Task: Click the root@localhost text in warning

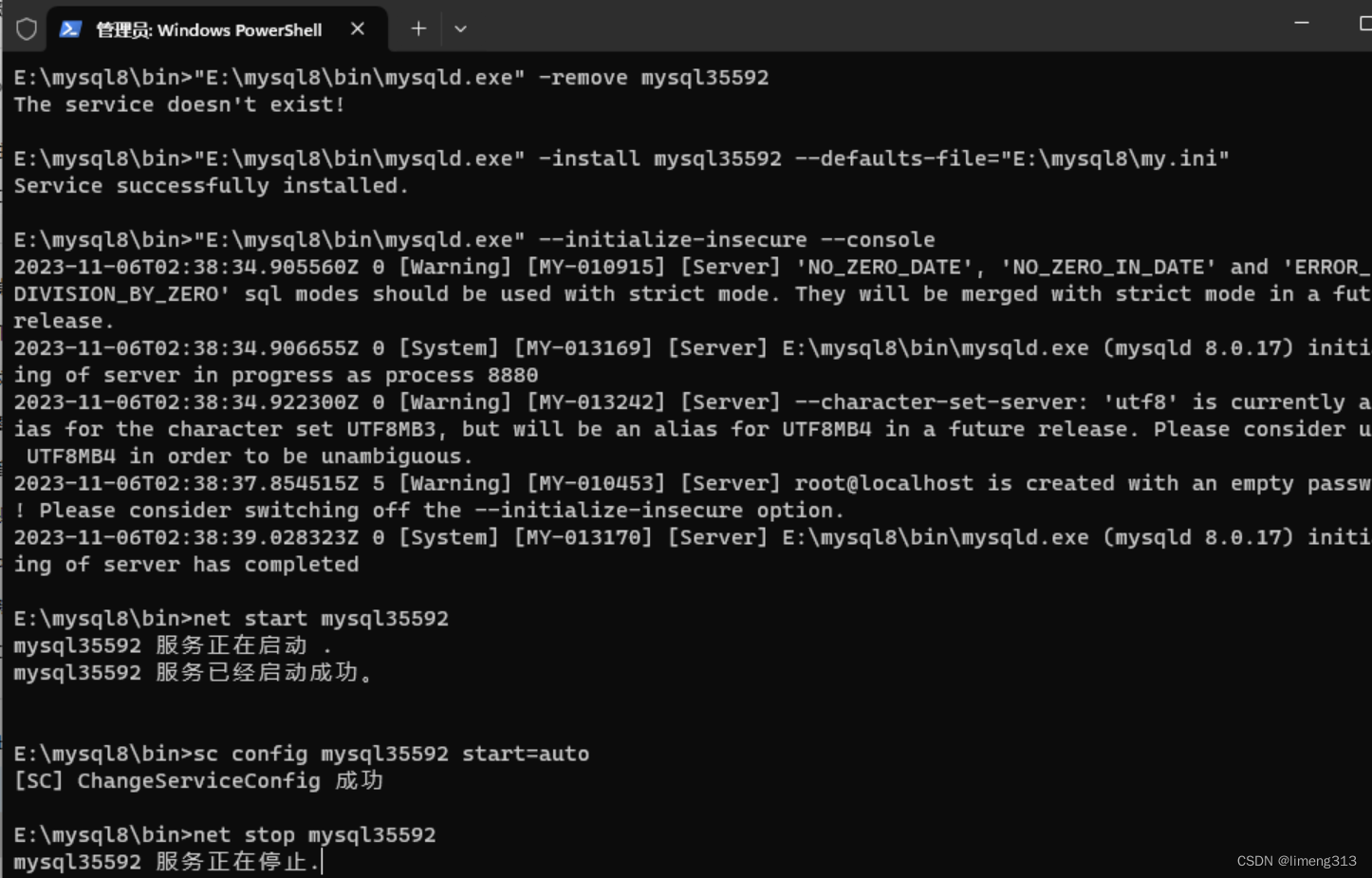Action: pos(883,484)
